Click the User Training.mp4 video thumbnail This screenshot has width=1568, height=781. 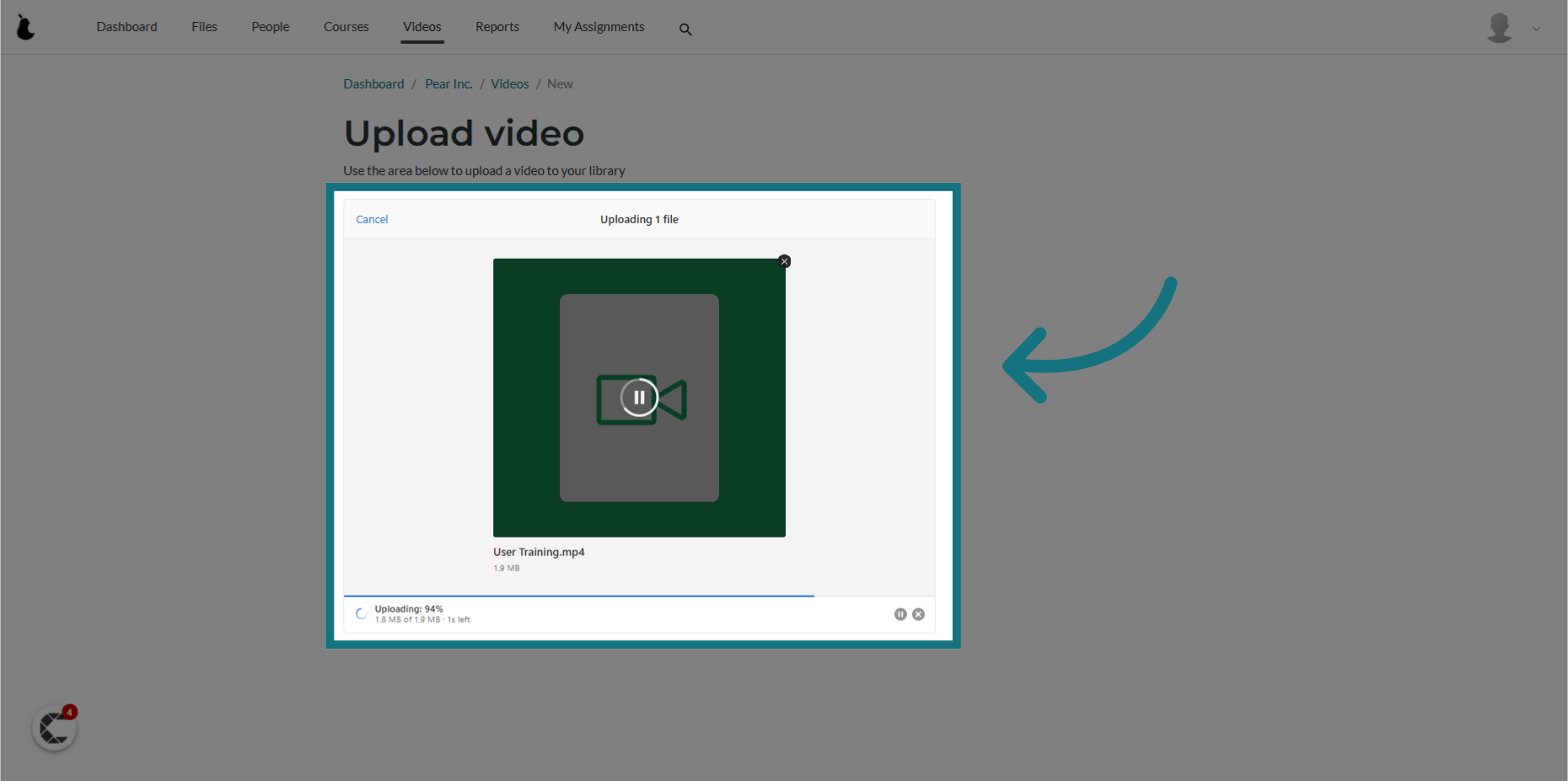639,398
